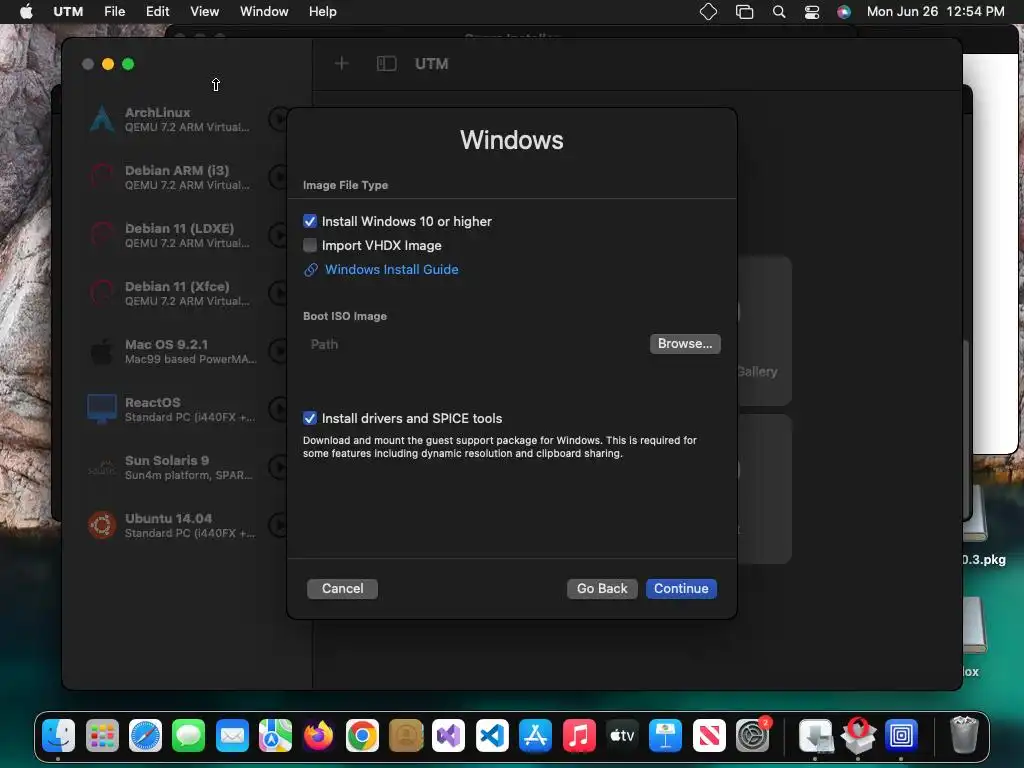This screenshot has height=768, width=1024.
Task: Open Contacts app in the dock
Action: 406,735
